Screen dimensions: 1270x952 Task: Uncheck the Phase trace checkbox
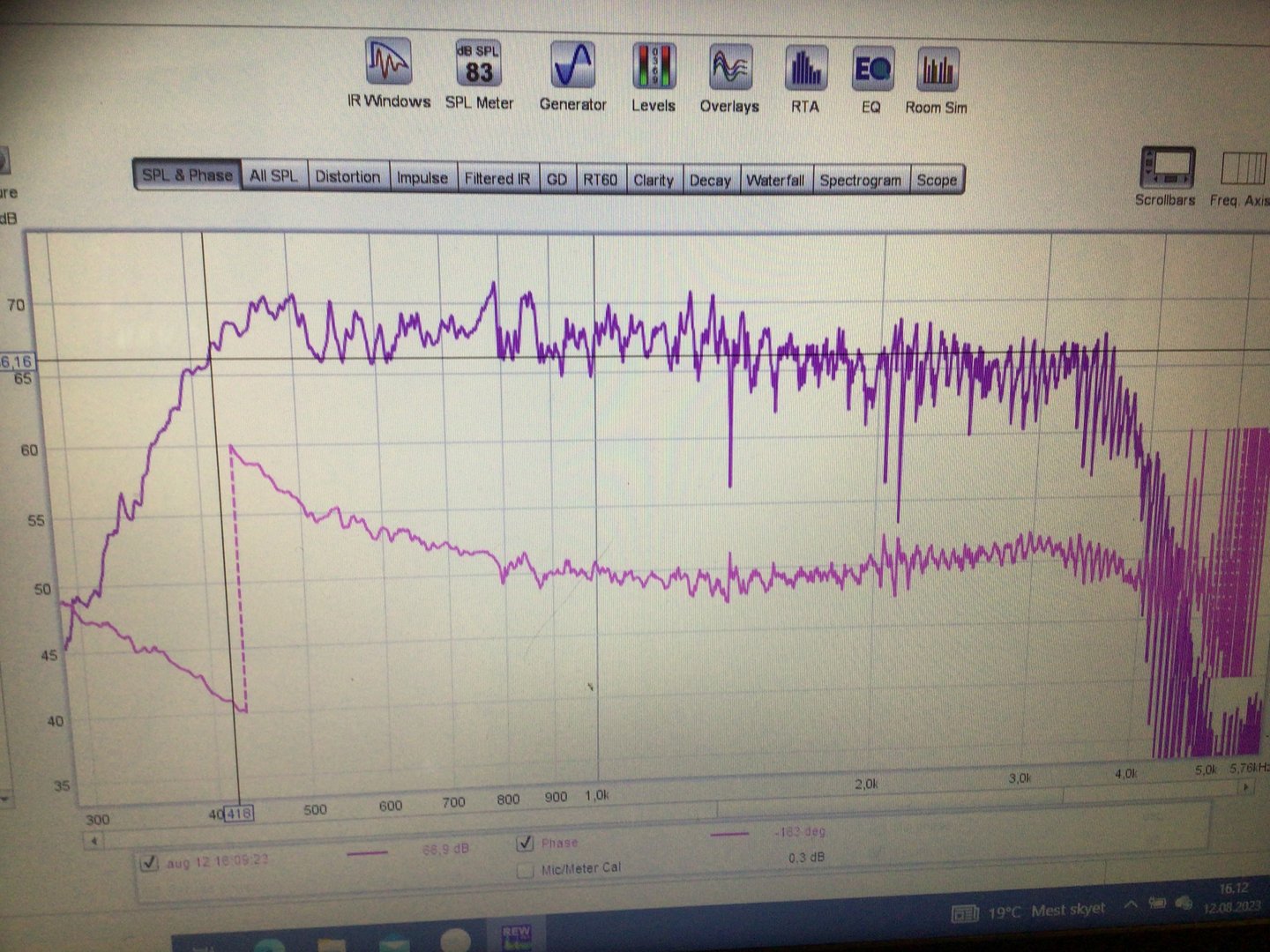[x=526, y=844]
